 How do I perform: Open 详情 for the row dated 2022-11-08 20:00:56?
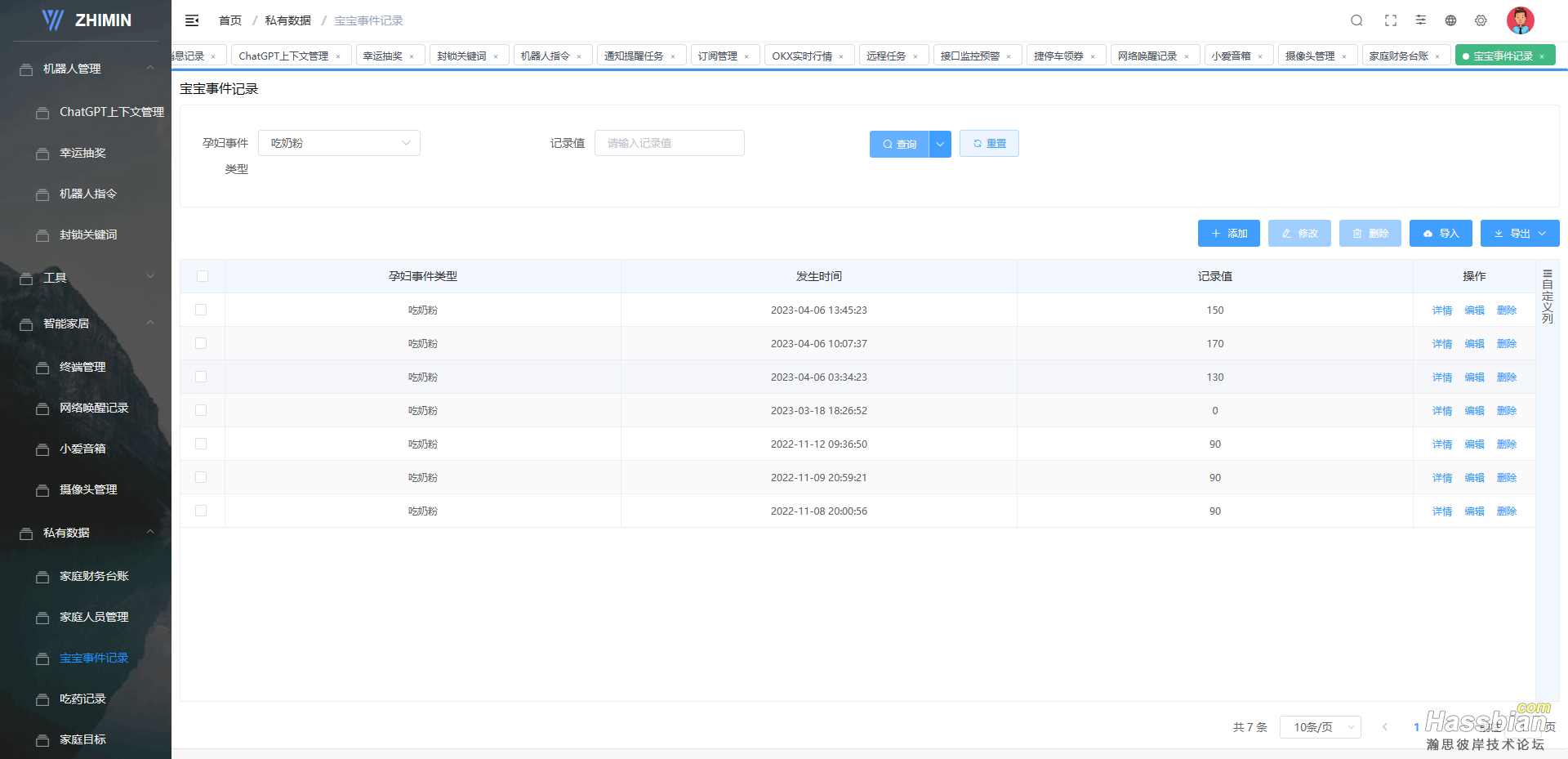1442,511
